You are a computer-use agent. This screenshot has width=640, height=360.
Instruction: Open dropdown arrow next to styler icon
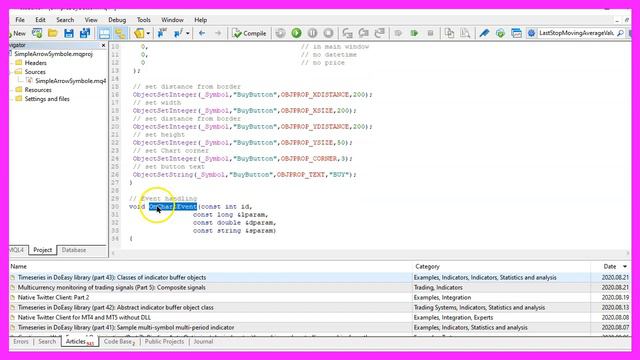point(148,33)
